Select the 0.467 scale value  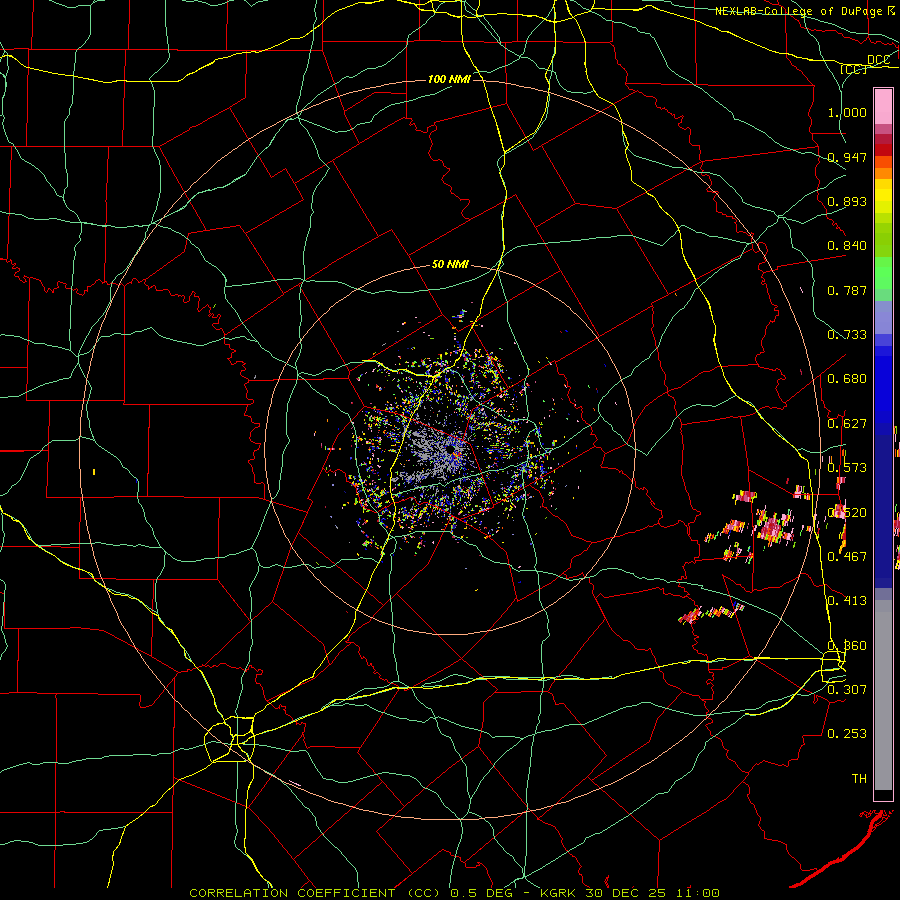pyautogui.click(x=847, y=556)
